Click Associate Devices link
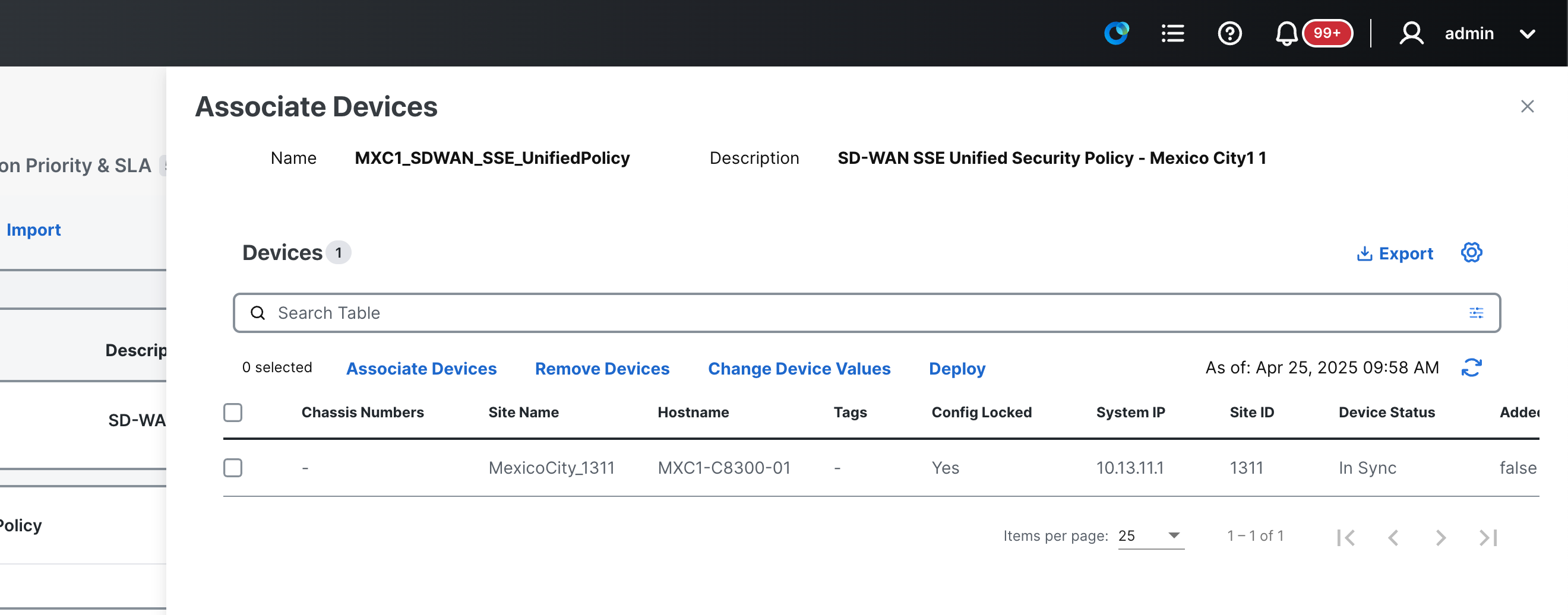 (421, 368)
